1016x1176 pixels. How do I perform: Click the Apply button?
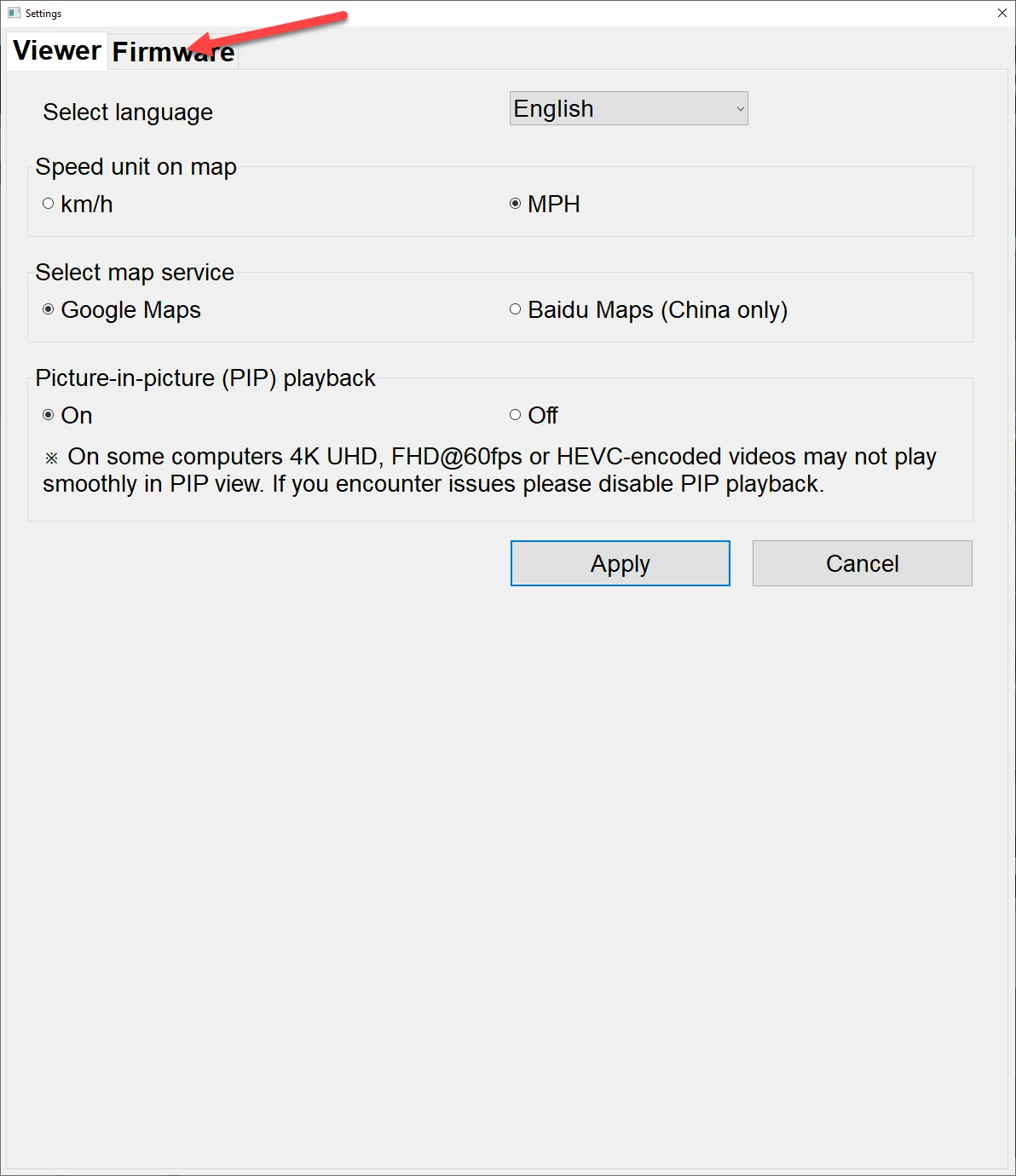point(621,563)
